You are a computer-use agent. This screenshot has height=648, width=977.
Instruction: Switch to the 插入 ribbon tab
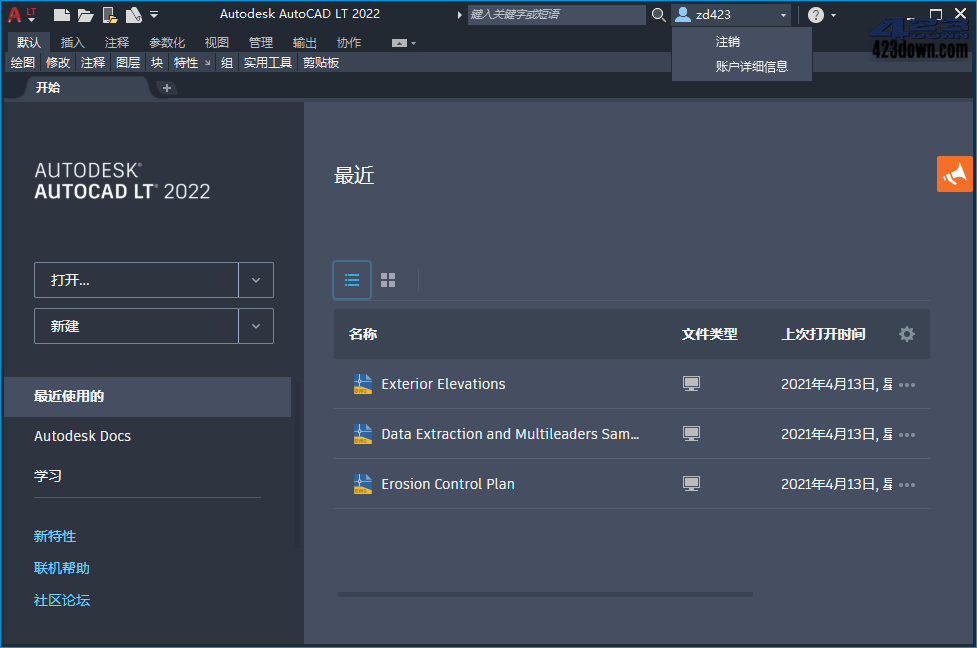tap(72, 42)
